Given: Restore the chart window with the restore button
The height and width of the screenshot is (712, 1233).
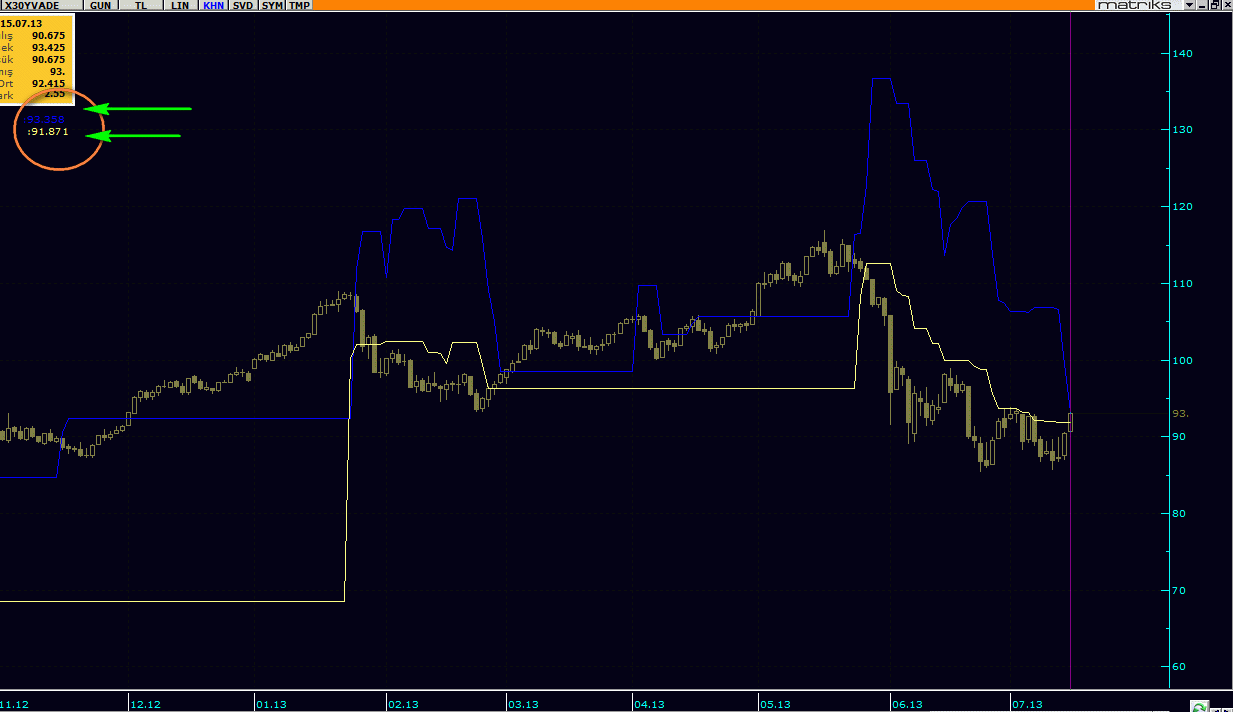Looking at the screenshot, I should click(x=1214, y=5).
